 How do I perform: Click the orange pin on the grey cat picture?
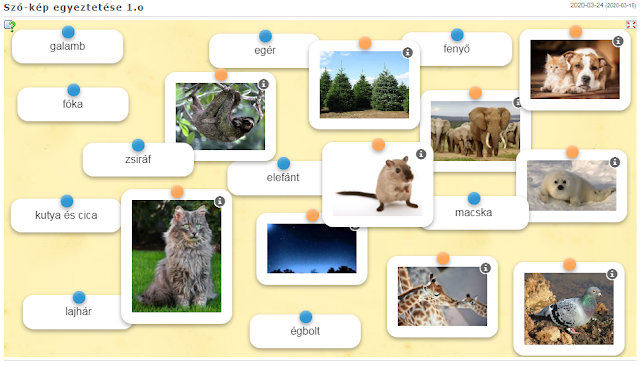[177, 191]
